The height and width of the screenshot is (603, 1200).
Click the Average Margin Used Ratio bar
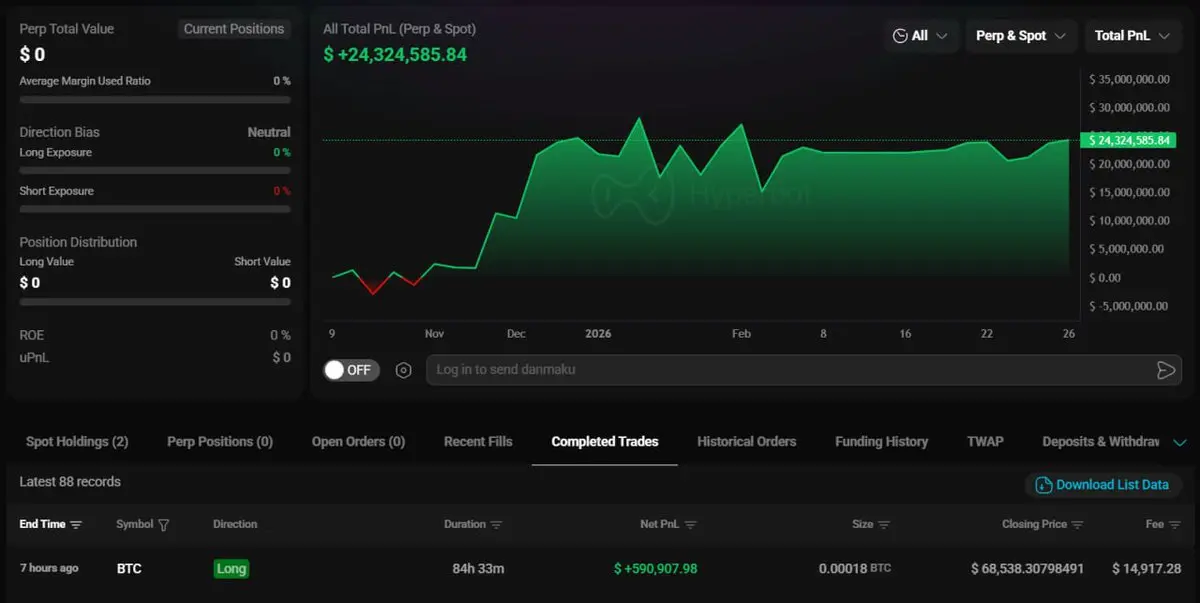[155, 100]
